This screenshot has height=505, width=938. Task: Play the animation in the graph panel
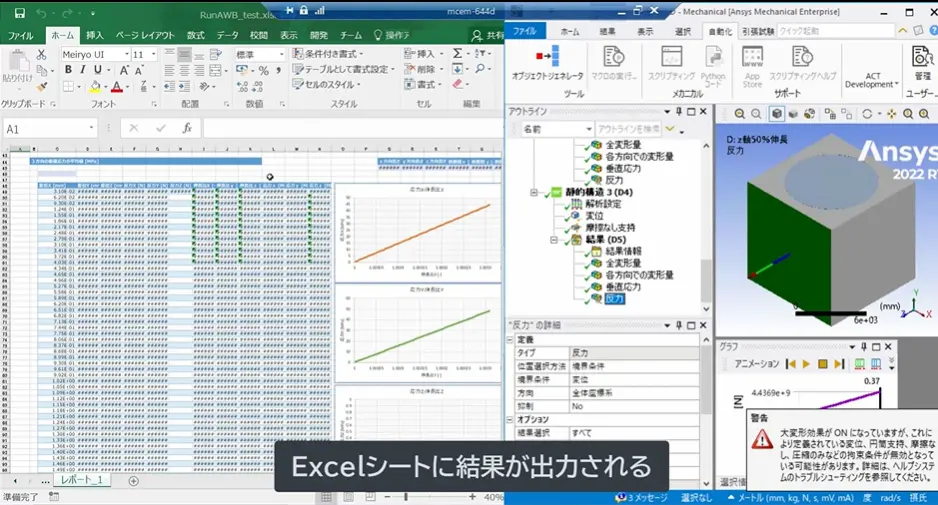click(806, 364)
